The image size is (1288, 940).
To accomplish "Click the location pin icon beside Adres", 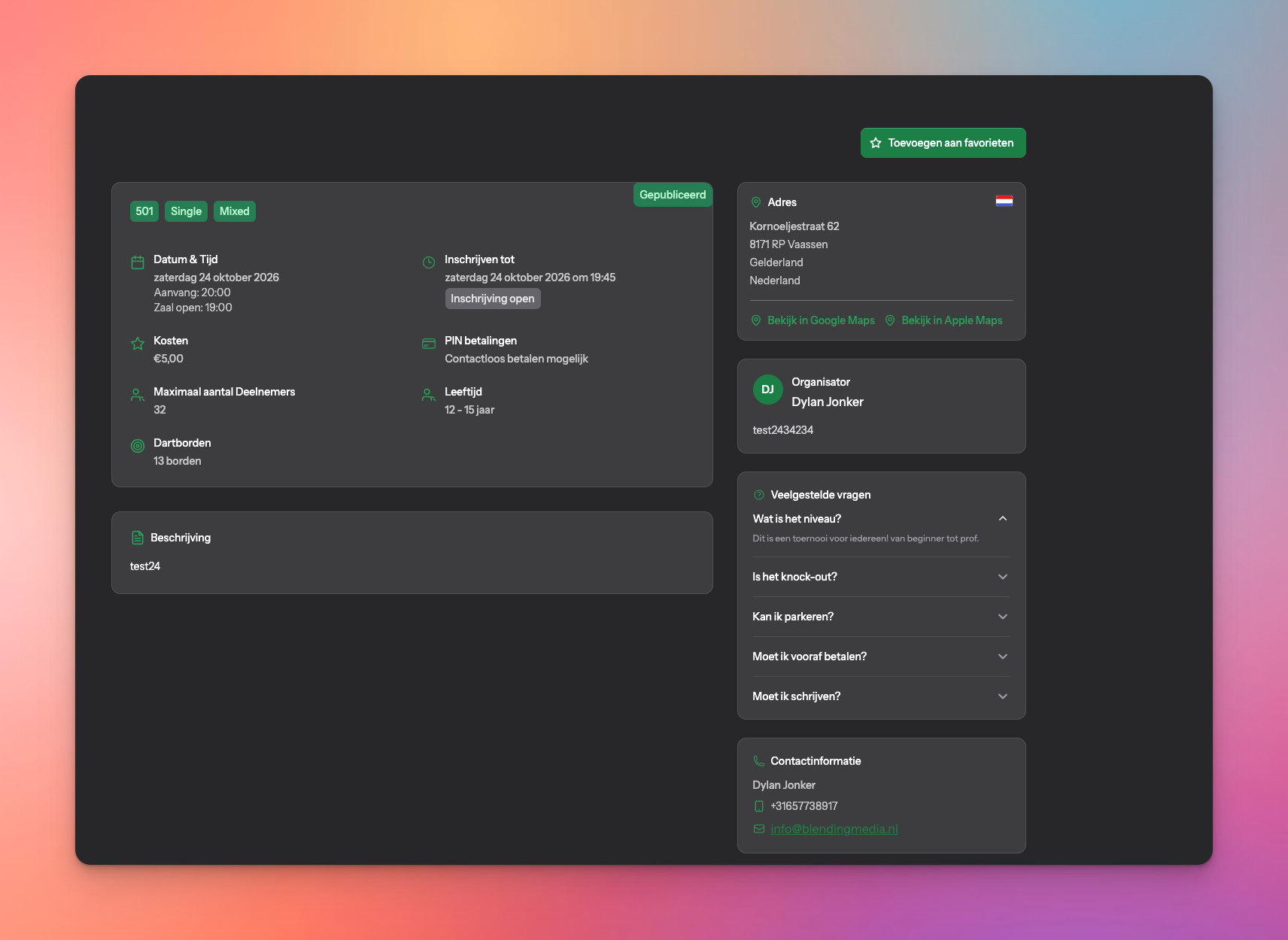I will pyautogui.click(x=756, y=202).
